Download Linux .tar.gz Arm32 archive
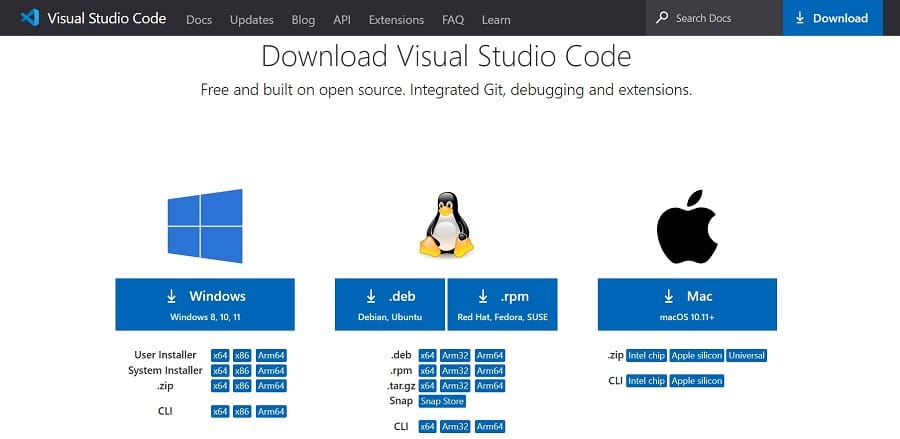The height and width of the screenshot is (439, 900). pyautogui.click(x=456, y=386)
